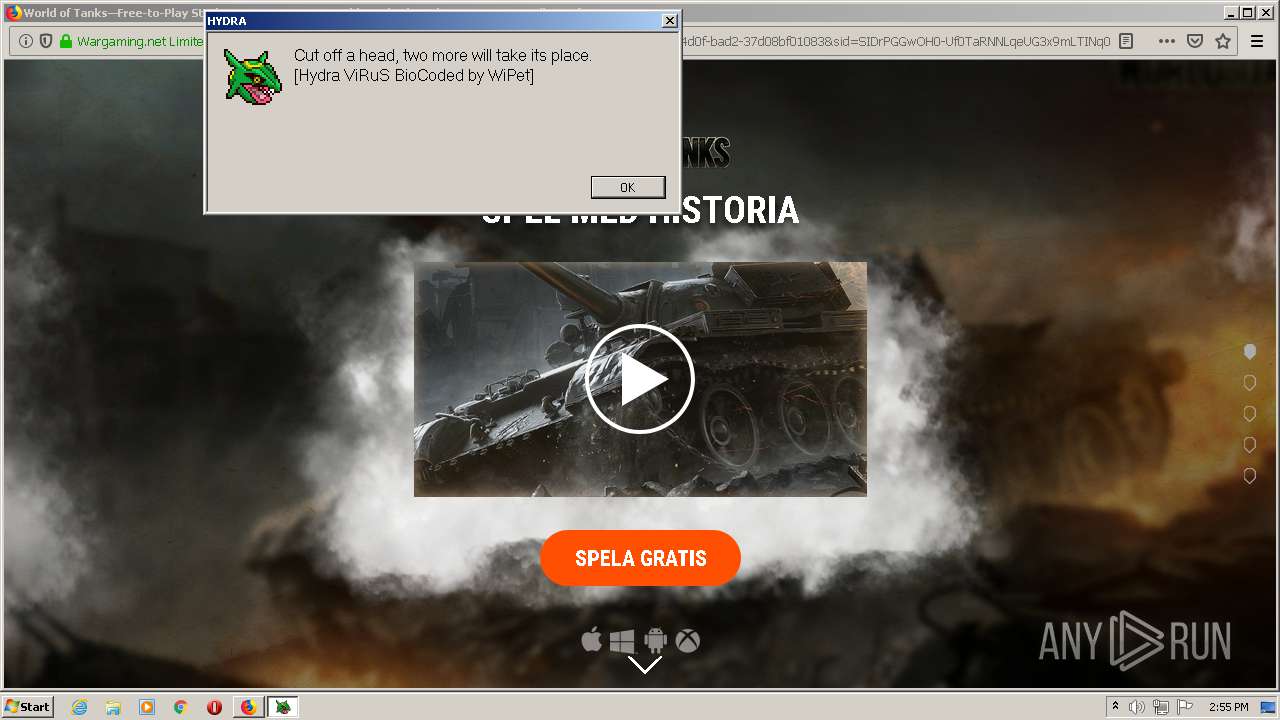Select the second page section dot
This screenshot has width=1280, height=720.
tap(1250, 383)
